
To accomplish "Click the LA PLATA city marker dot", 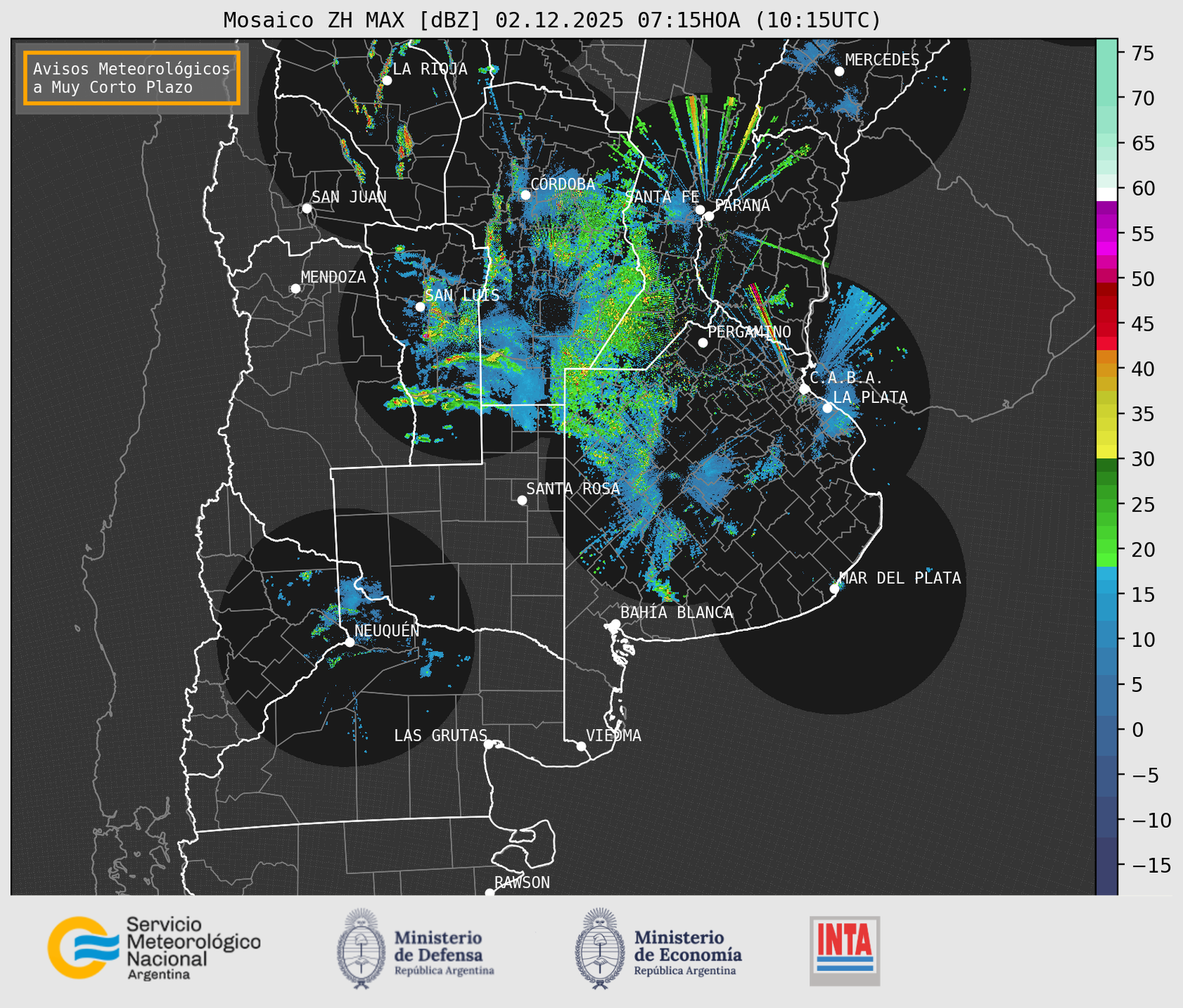I will click(x=827, y=408).
